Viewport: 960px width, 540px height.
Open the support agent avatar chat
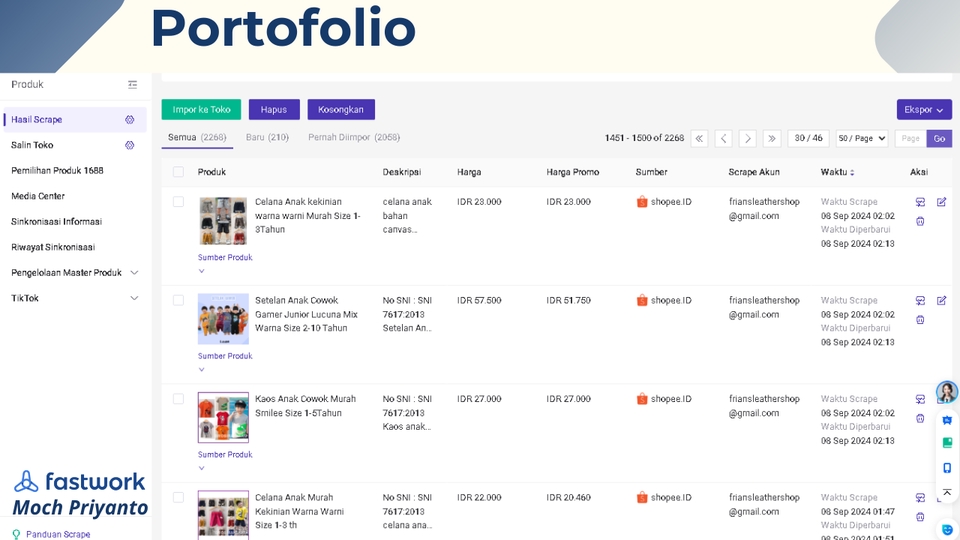tap(947, 392)
